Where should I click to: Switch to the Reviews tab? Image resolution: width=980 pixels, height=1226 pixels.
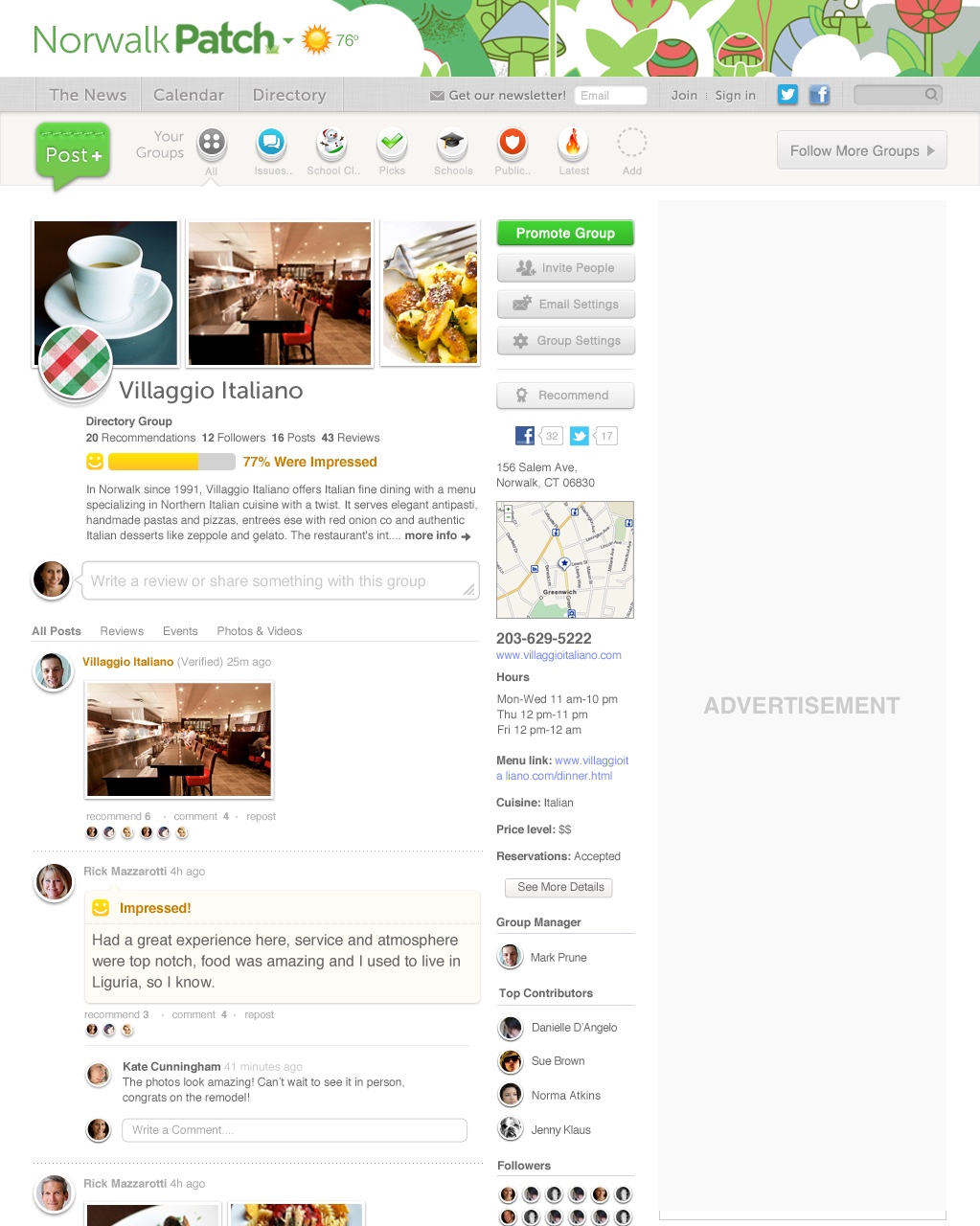122,631
